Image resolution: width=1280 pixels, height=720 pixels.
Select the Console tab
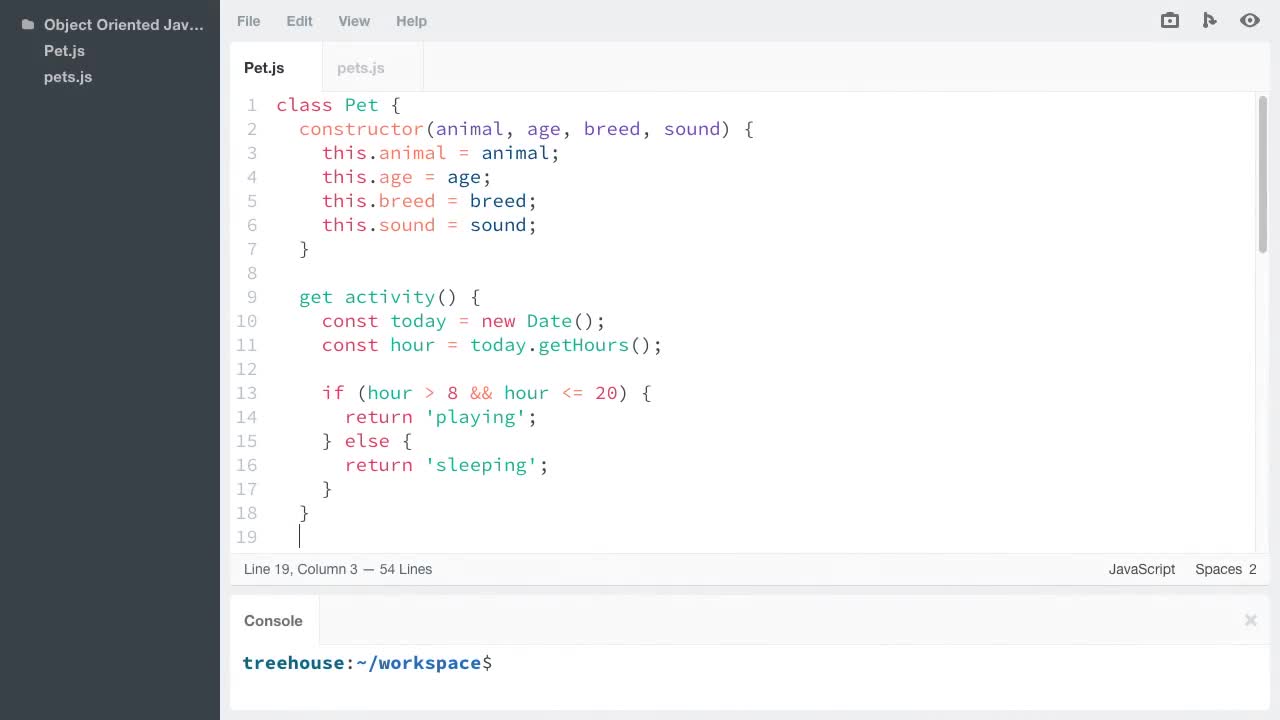[x=273, y=621]
